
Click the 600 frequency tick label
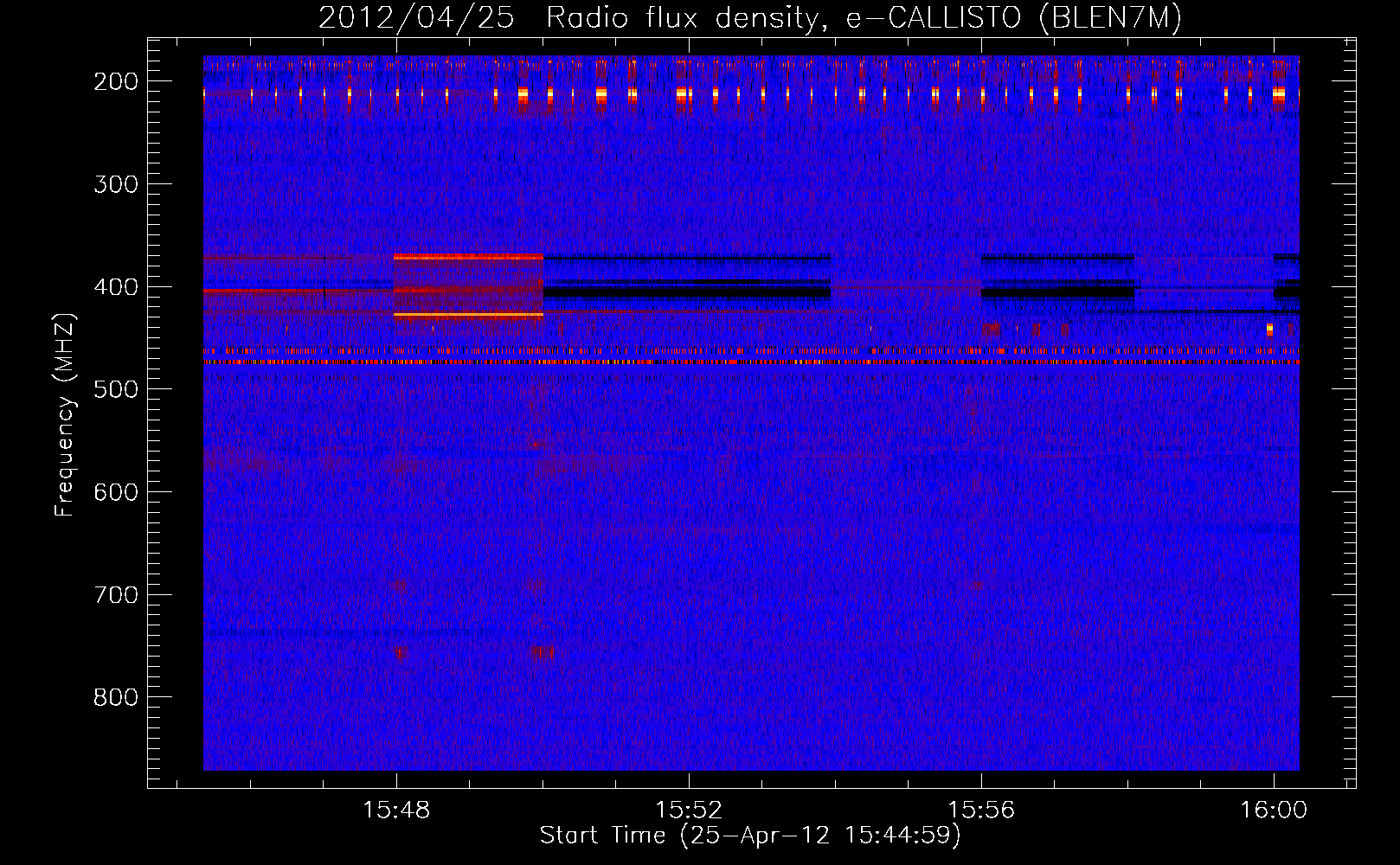coord(116,492)
